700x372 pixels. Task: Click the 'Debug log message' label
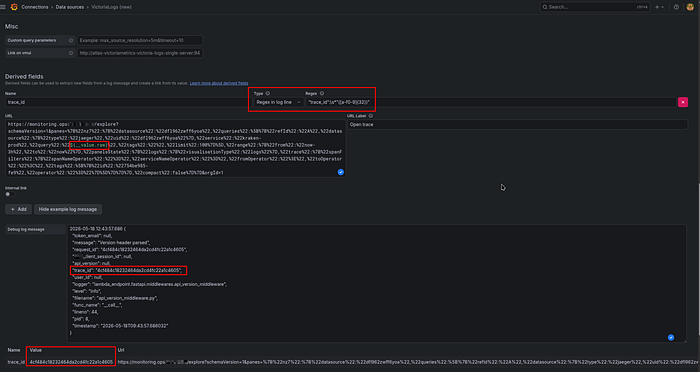[26, 229]
